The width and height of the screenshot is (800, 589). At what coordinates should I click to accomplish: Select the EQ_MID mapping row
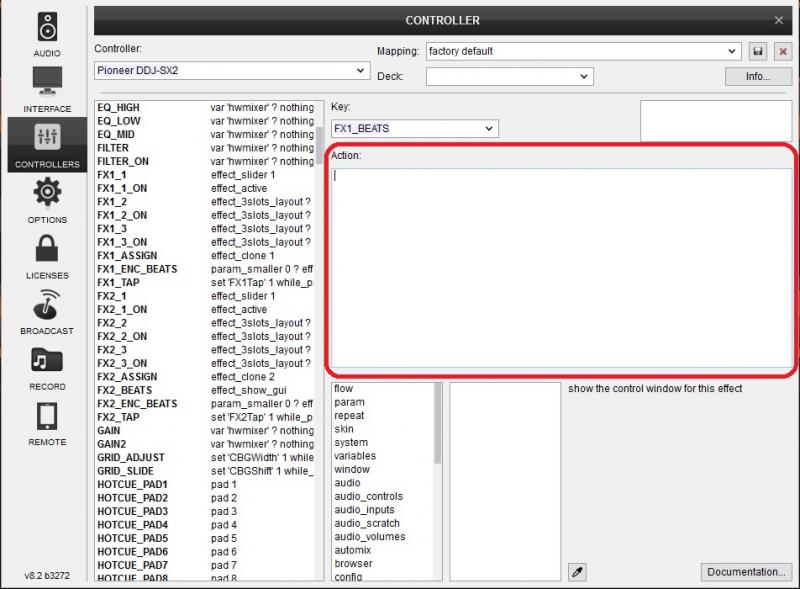click(206, 134)
